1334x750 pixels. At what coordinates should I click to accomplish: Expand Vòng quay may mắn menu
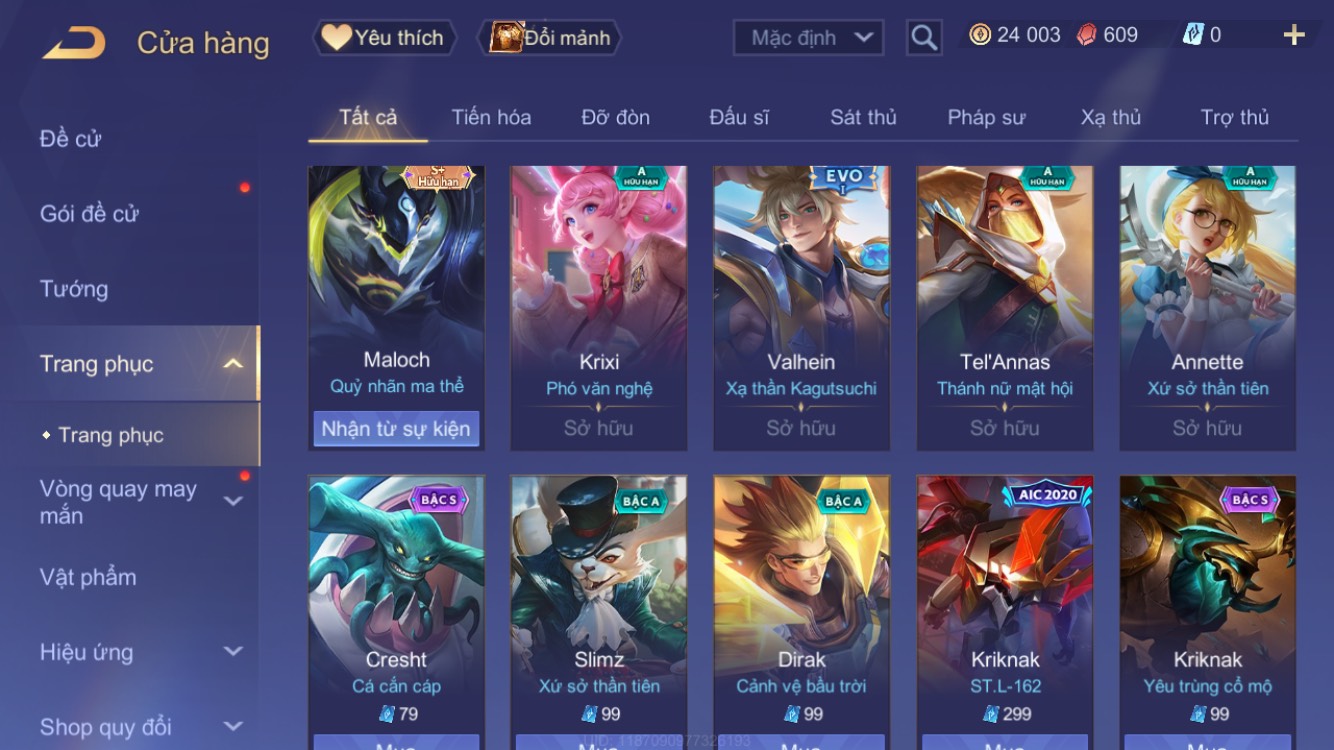[x=233, y=502]
